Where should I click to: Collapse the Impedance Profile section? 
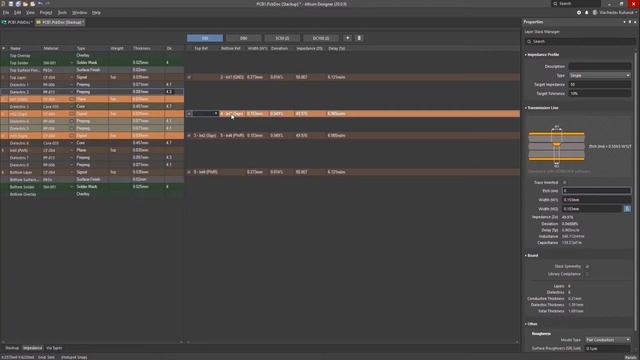526,55
